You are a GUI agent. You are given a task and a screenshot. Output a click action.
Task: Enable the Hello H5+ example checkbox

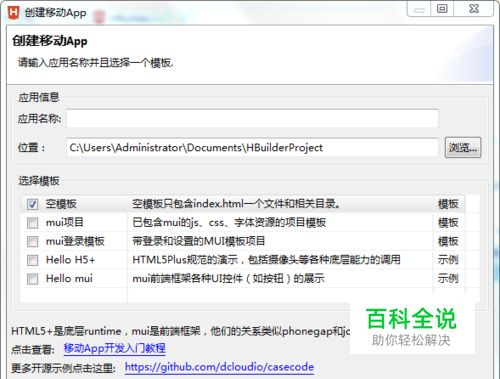(32, 260)
